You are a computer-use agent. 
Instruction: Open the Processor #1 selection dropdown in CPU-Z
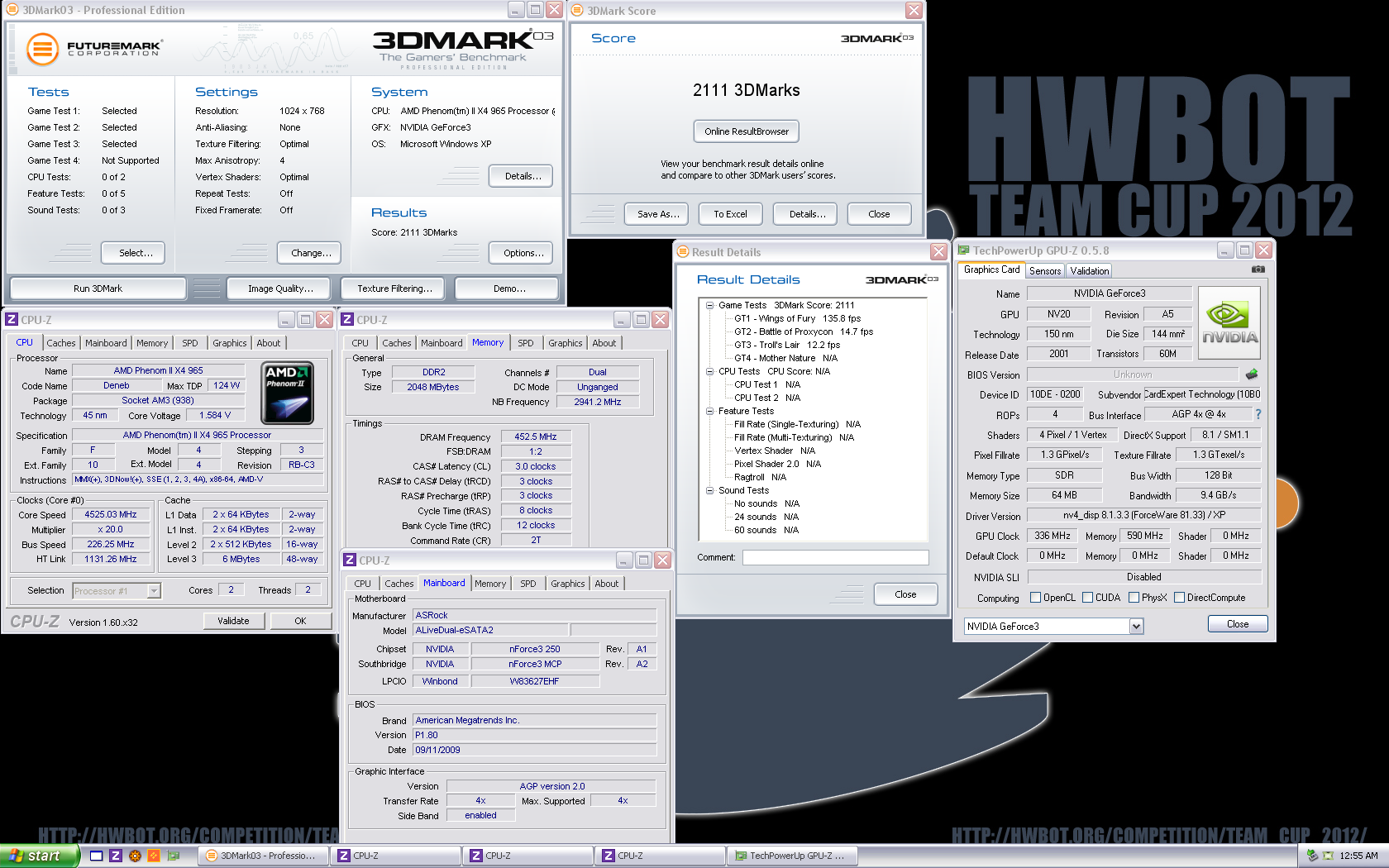pos(154,591)
